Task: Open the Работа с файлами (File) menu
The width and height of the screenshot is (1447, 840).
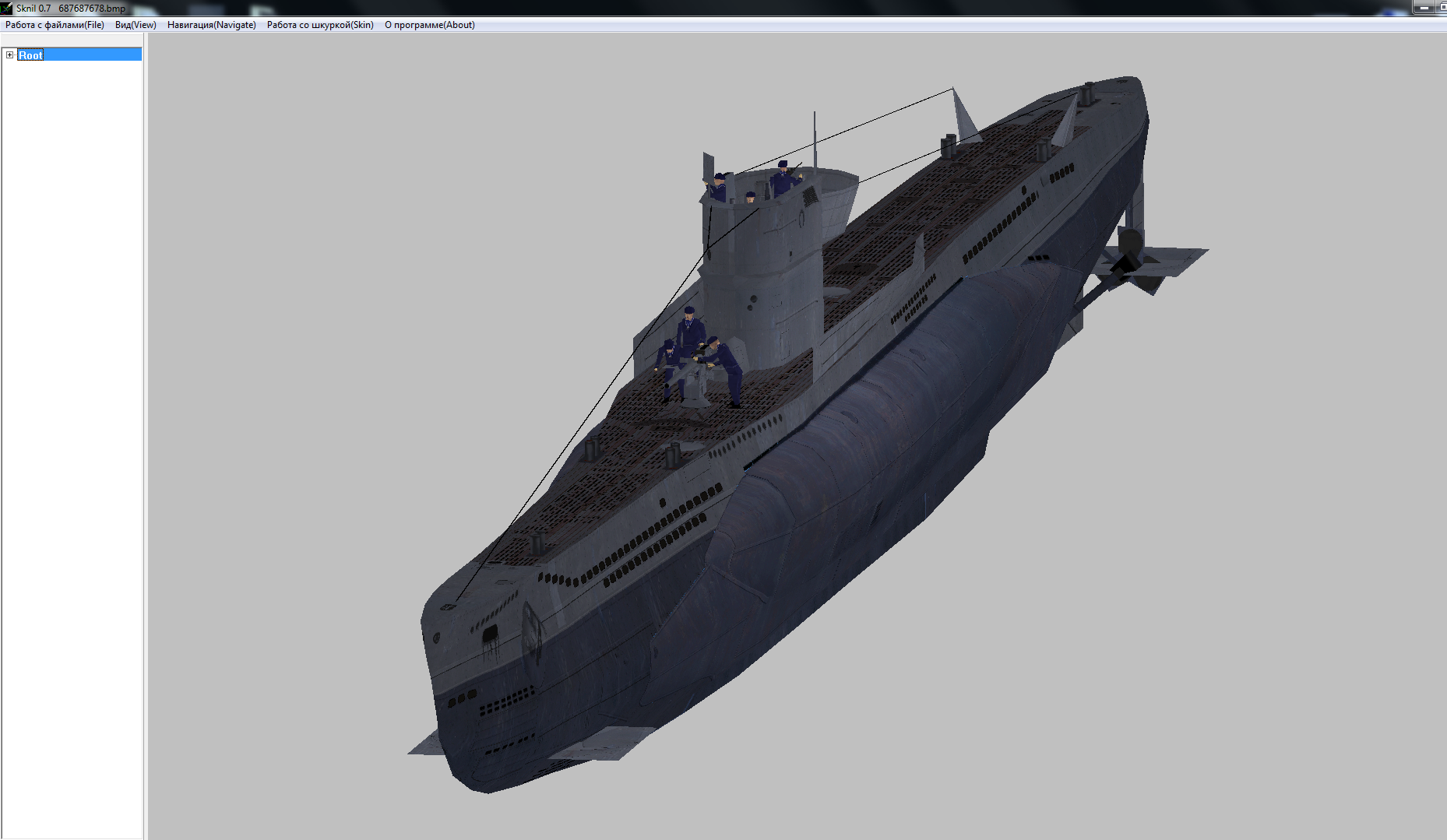Action: pyautogui.click(x=55, y=25)
